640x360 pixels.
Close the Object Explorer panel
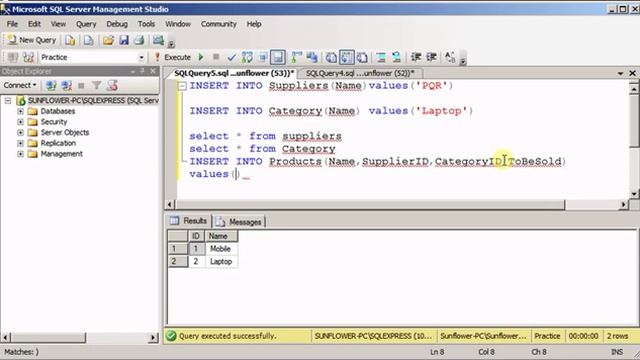(x=153, y=71)
